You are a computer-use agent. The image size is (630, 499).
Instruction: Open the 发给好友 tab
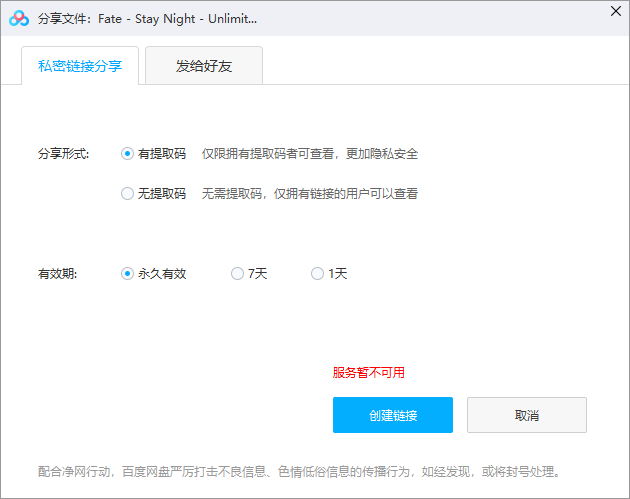point(204,66)
